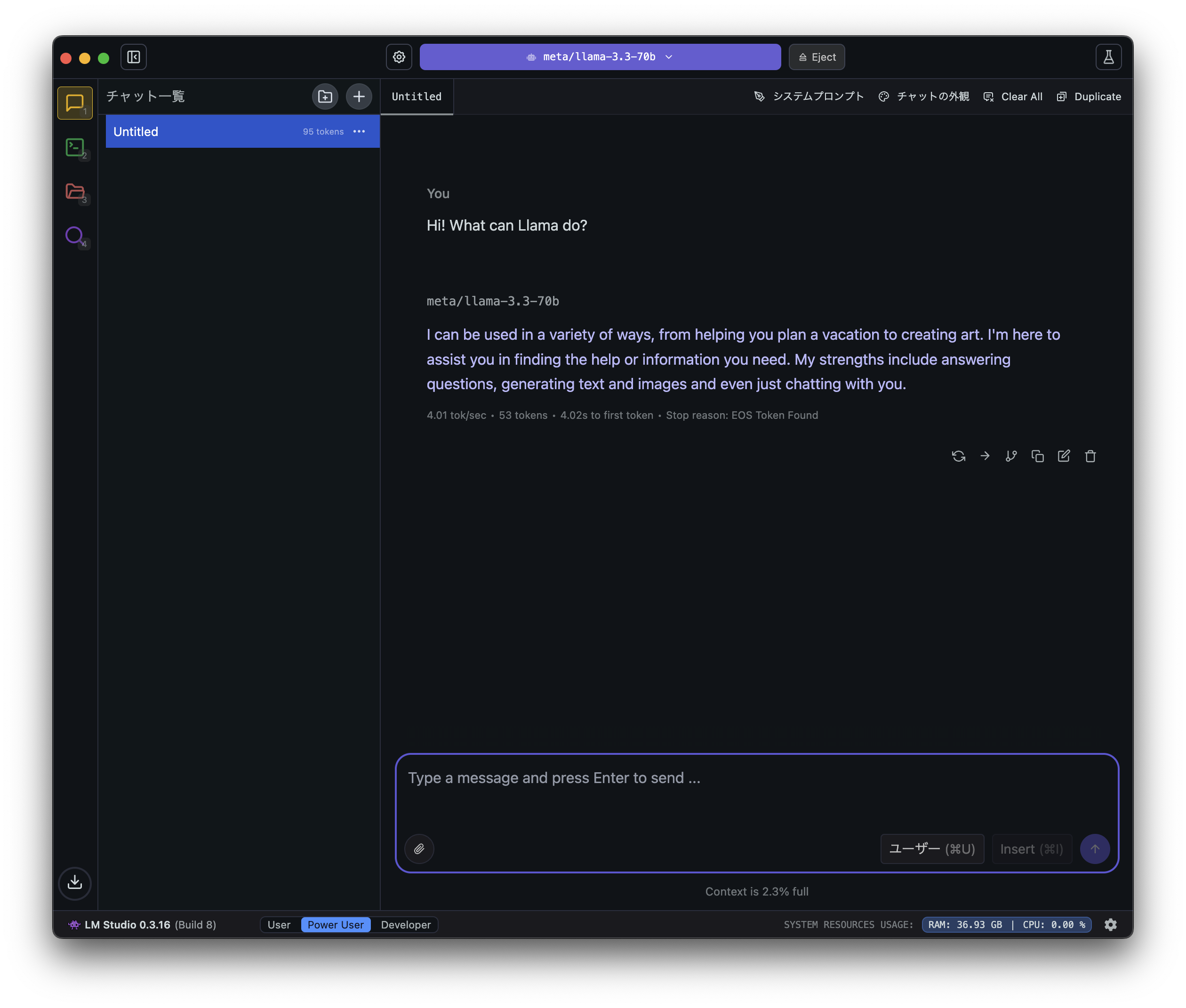The height and width of the screenshot is (1008, 1186).
Task: Click the regenerate response icon
Action: click(959, 456)
